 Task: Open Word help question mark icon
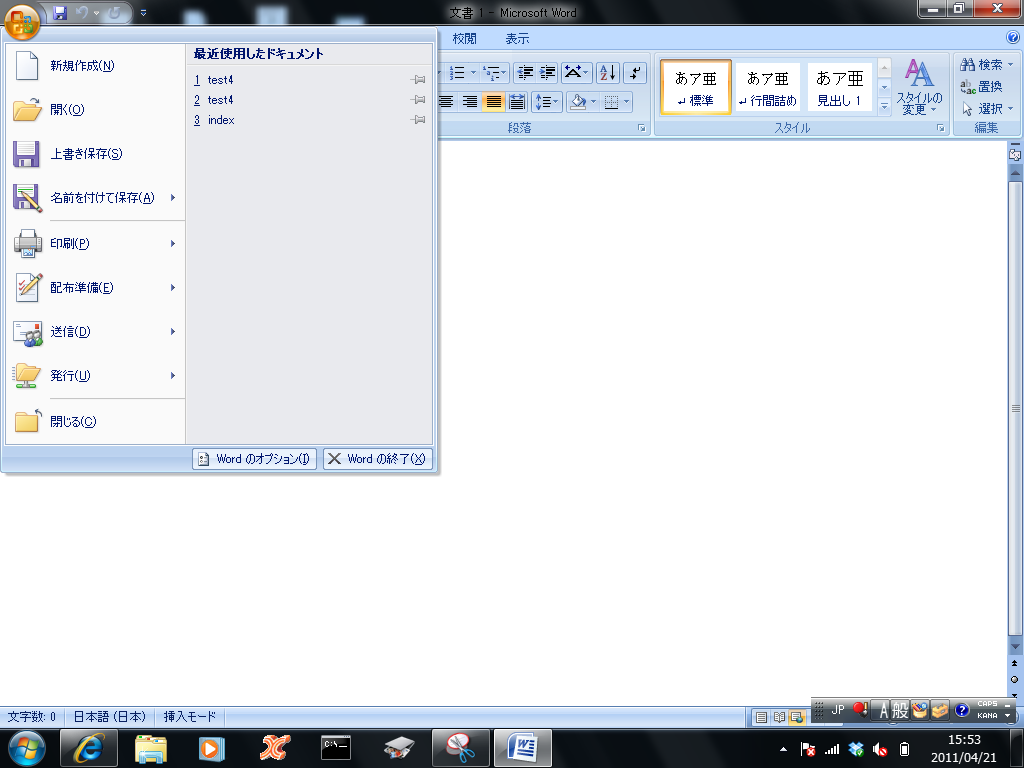1013,37
